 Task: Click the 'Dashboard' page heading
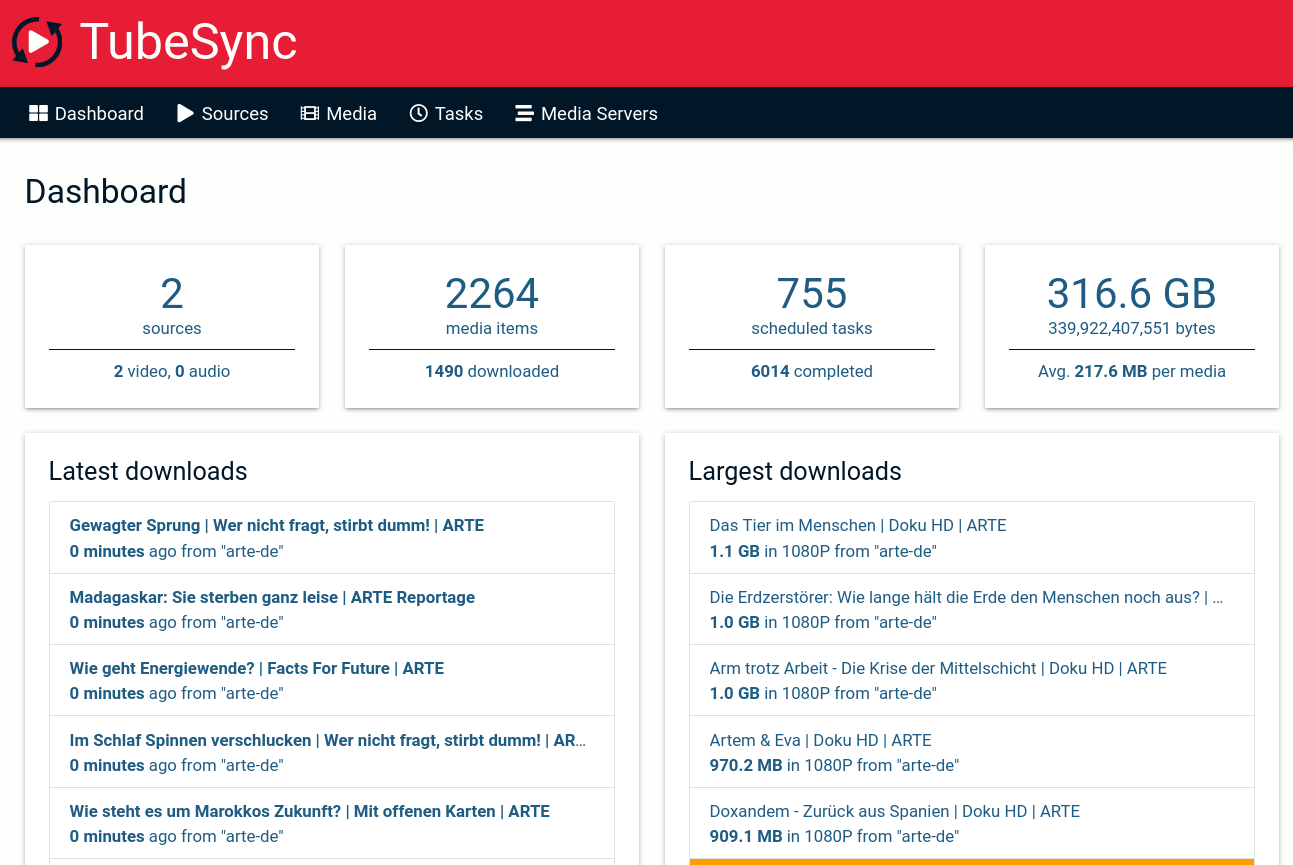coord(106,191)
